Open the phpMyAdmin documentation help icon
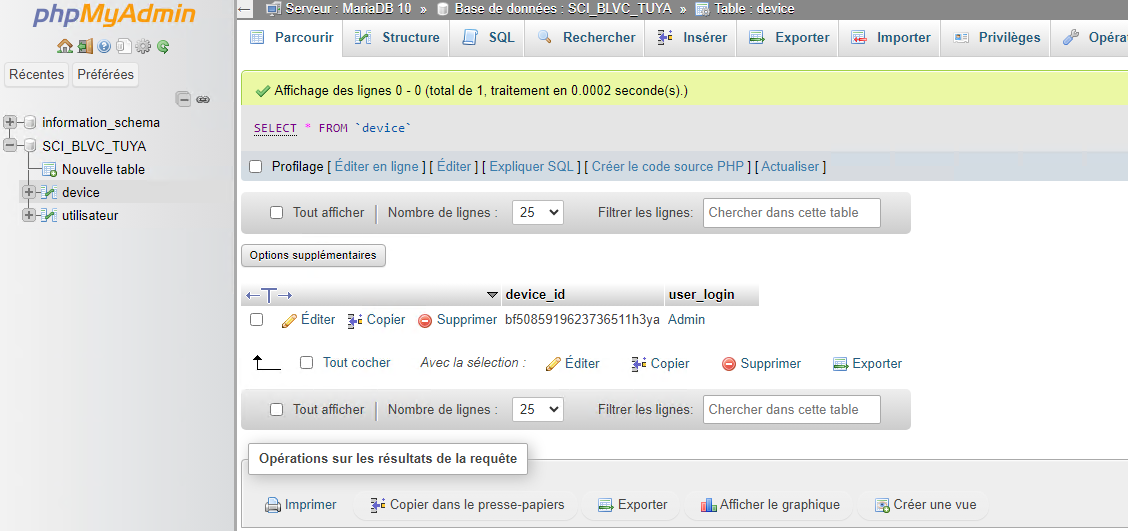The image size is (1128, 531). pos(104,46)
